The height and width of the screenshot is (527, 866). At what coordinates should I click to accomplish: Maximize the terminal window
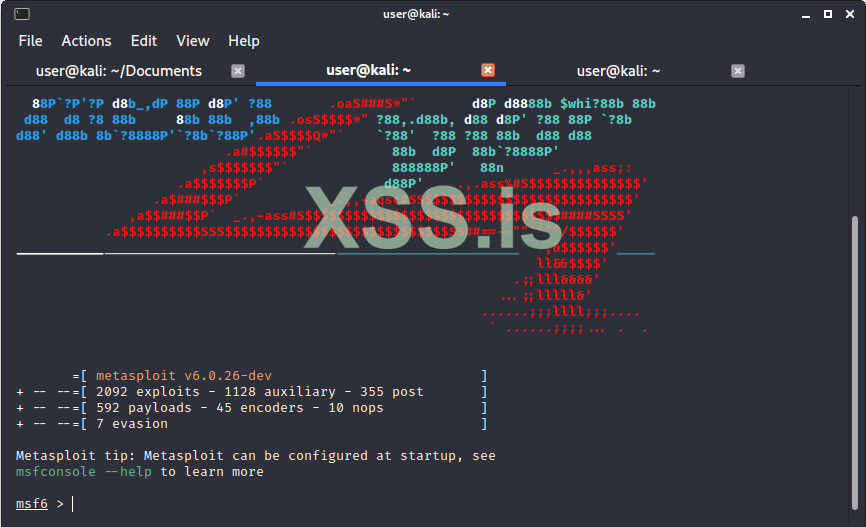828,14
